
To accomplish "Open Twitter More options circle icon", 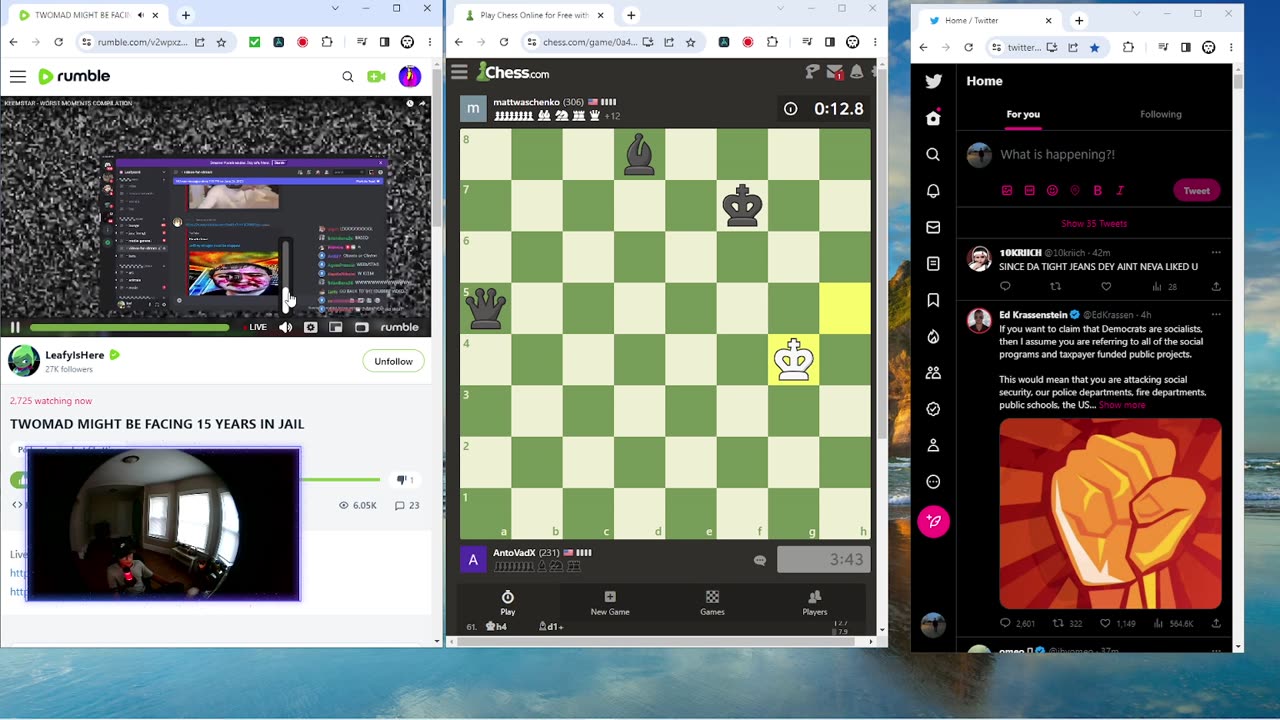I will pyautogui.click(x=933, y=481).
